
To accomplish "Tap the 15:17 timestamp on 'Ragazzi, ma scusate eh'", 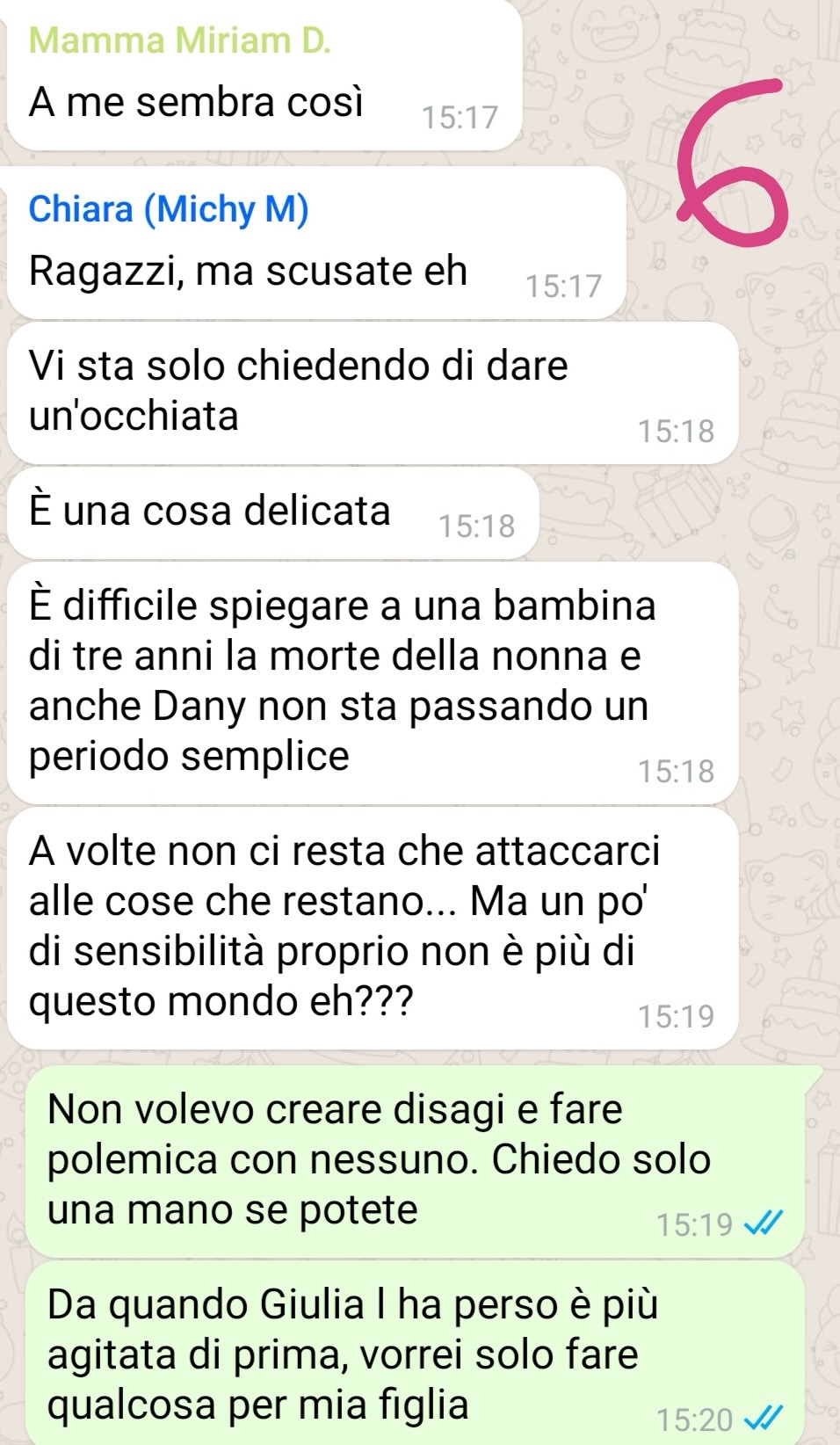I will tap(563, 286).
